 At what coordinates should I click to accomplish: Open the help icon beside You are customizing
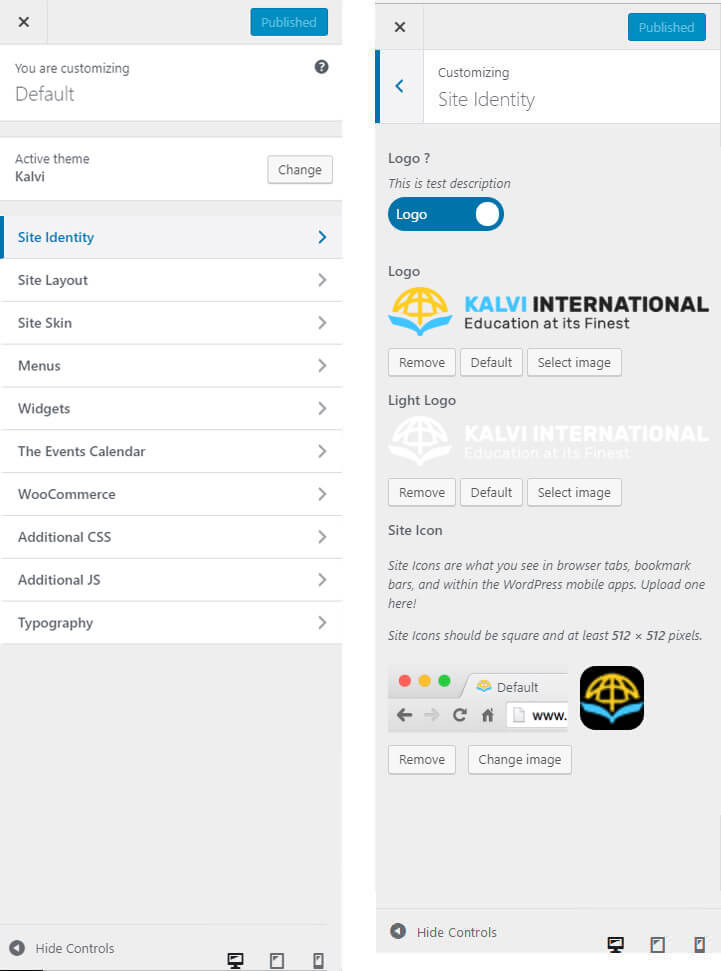click(x=321, y=67)
